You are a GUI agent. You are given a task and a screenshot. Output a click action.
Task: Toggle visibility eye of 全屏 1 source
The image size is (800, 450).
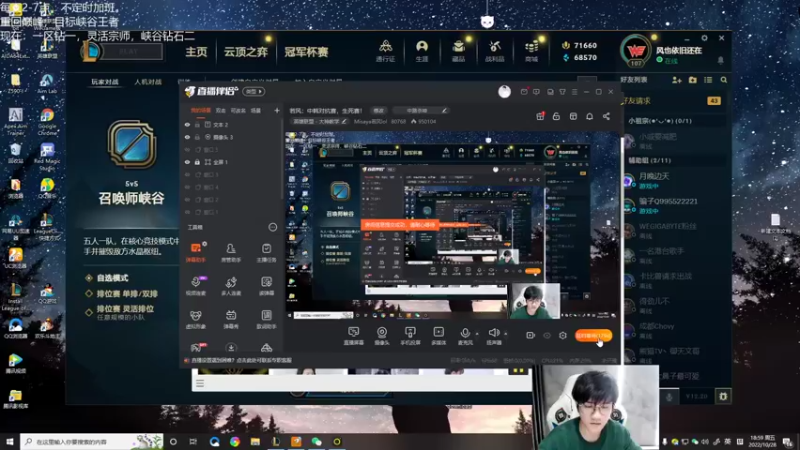tap(187, 162)
